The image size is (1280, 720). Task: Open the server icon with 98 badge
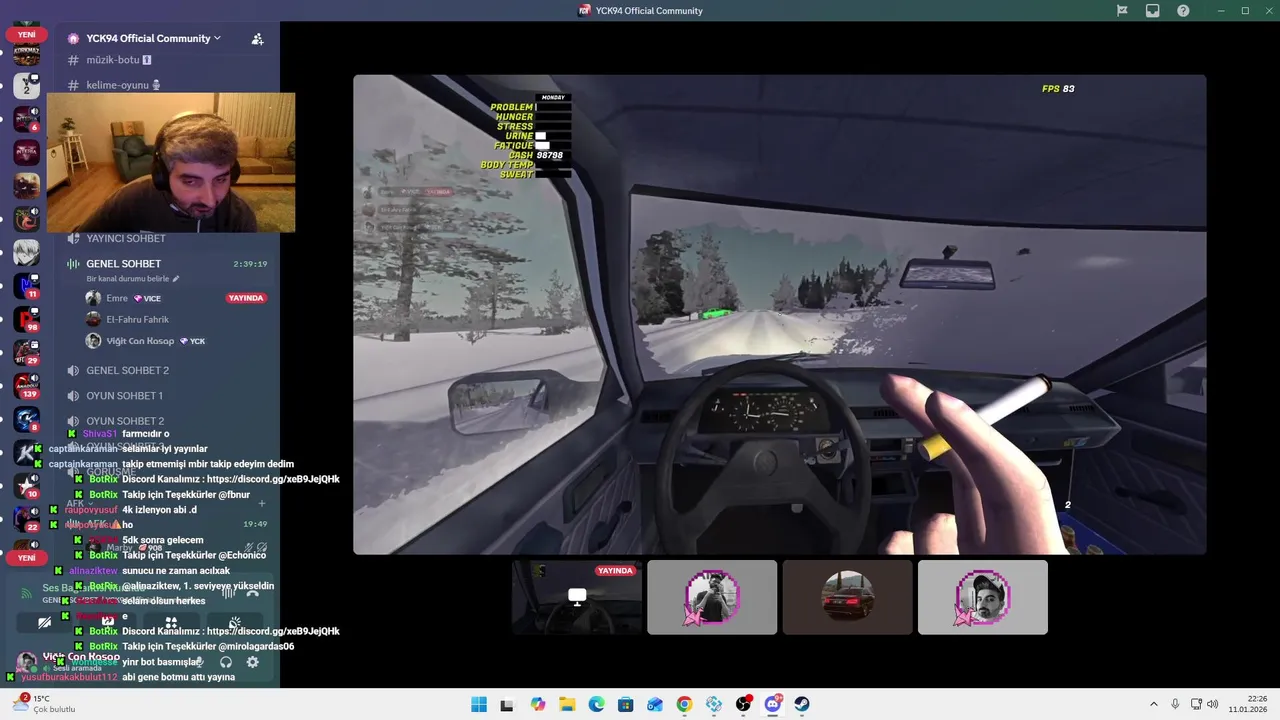click(26, 320)
